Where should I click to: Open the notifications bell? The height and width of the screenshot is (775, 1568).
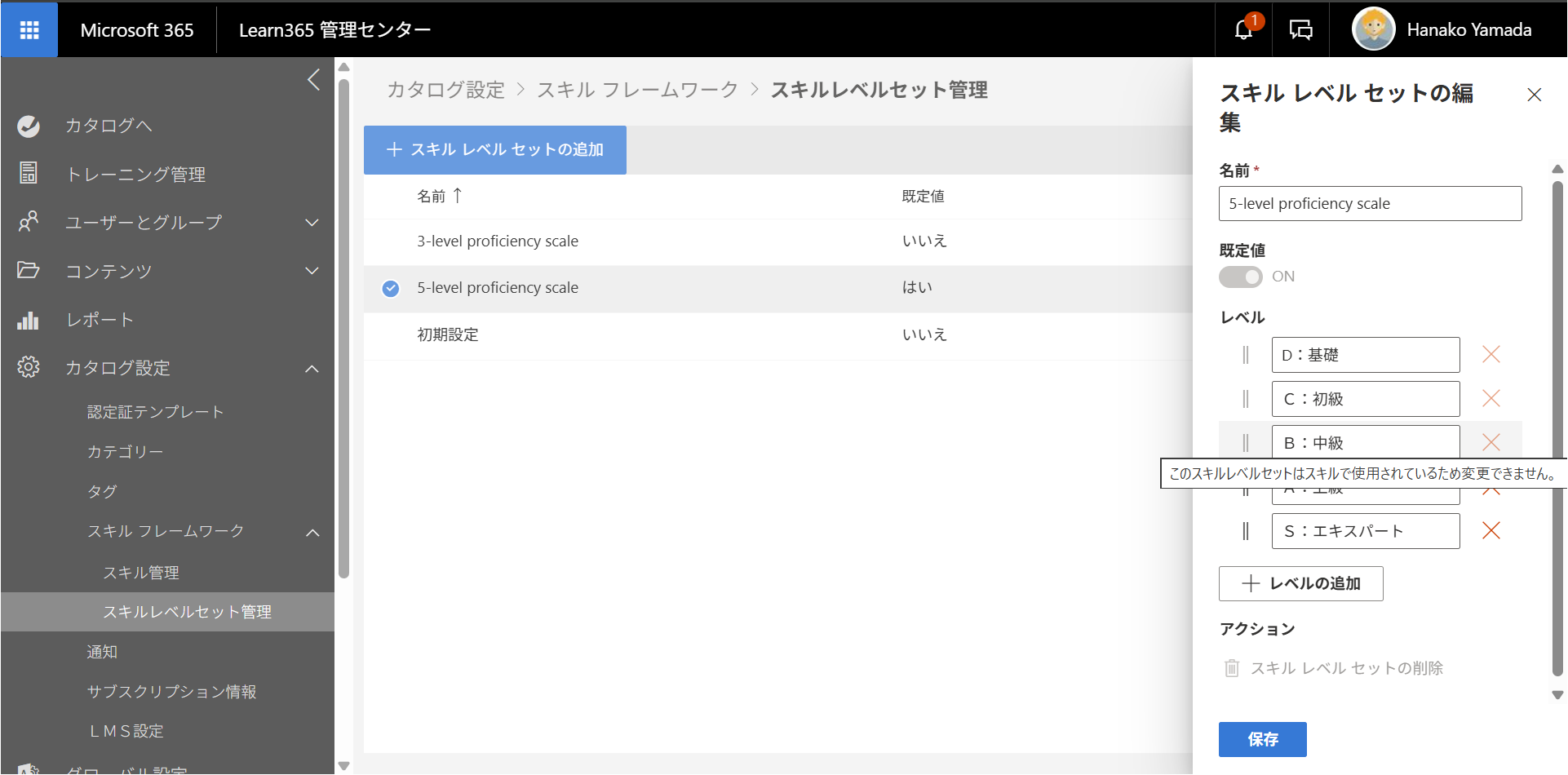1244,30
